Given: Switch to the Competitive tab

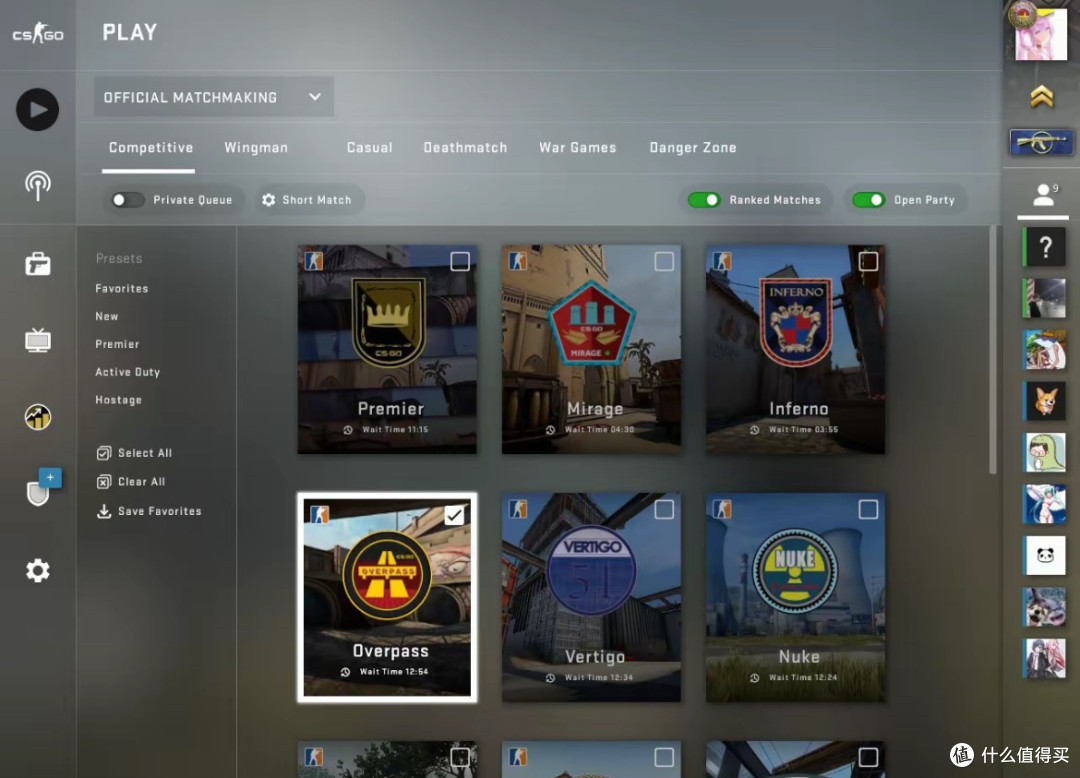Looking at the screenshot, I should (x=151, y=147).
